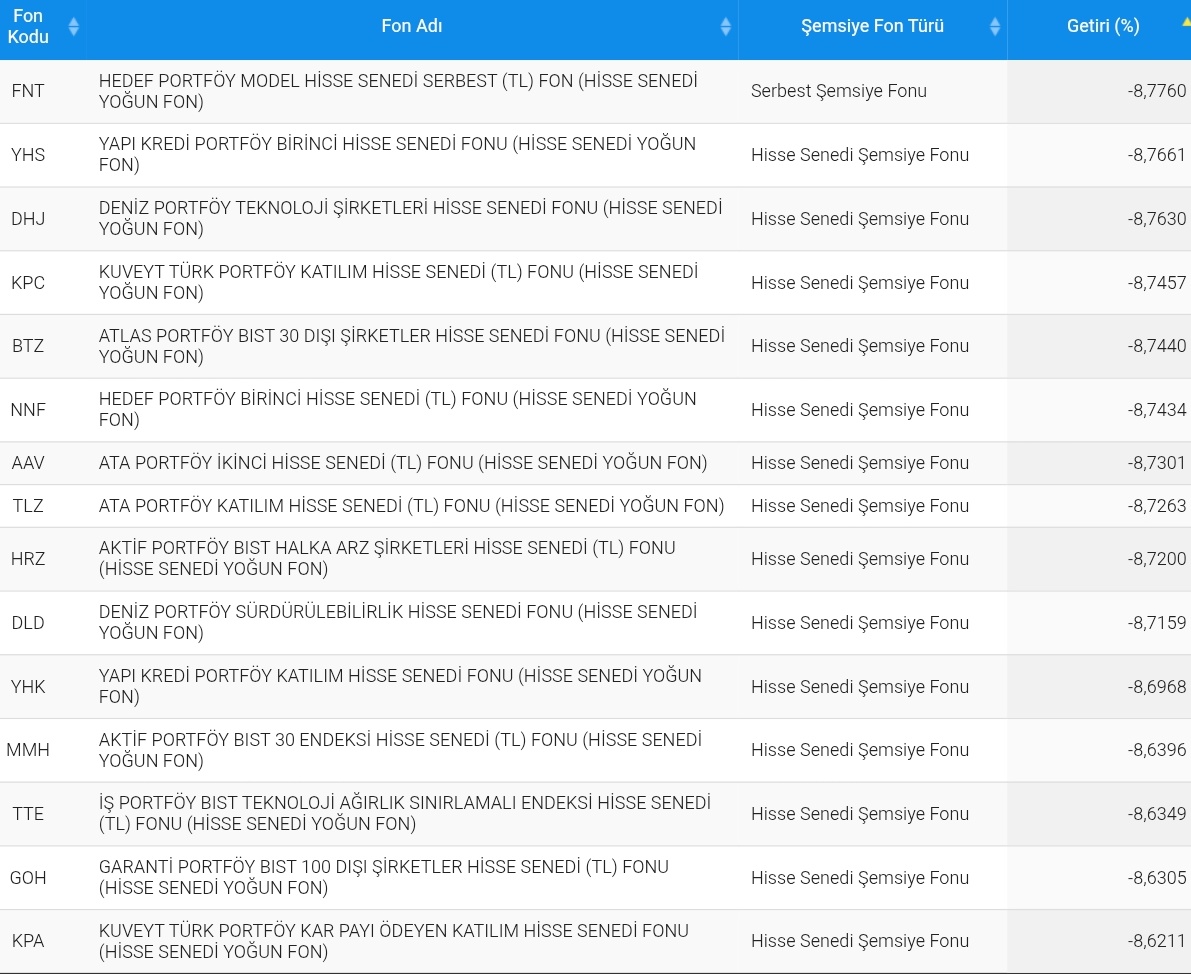This screenshot has width=1191, height=975.
Task: Click the Getiri (%) column header
Action: tap(1103, 26)
